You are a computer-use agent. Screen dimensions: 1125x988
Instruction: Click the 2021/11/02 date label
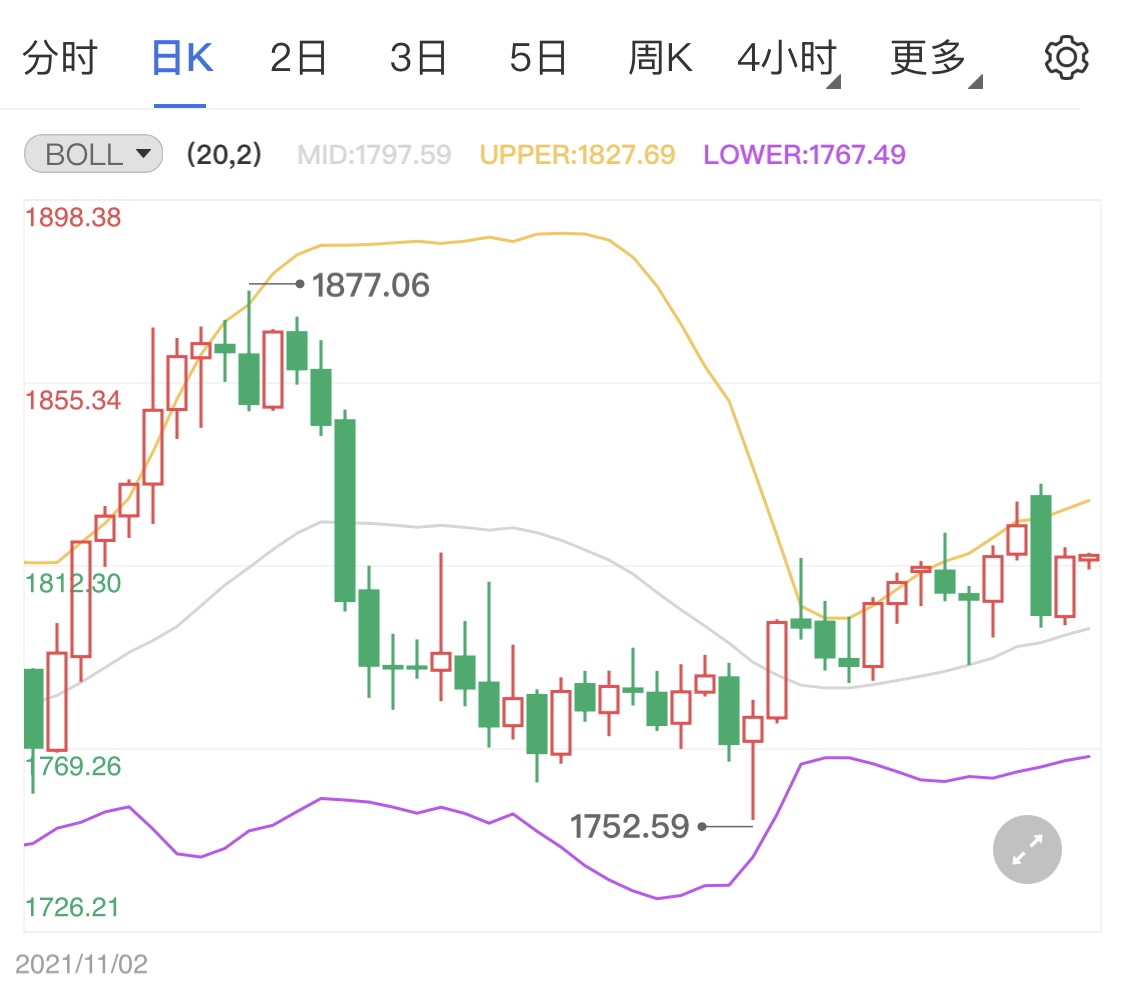(x=82, y=964)
